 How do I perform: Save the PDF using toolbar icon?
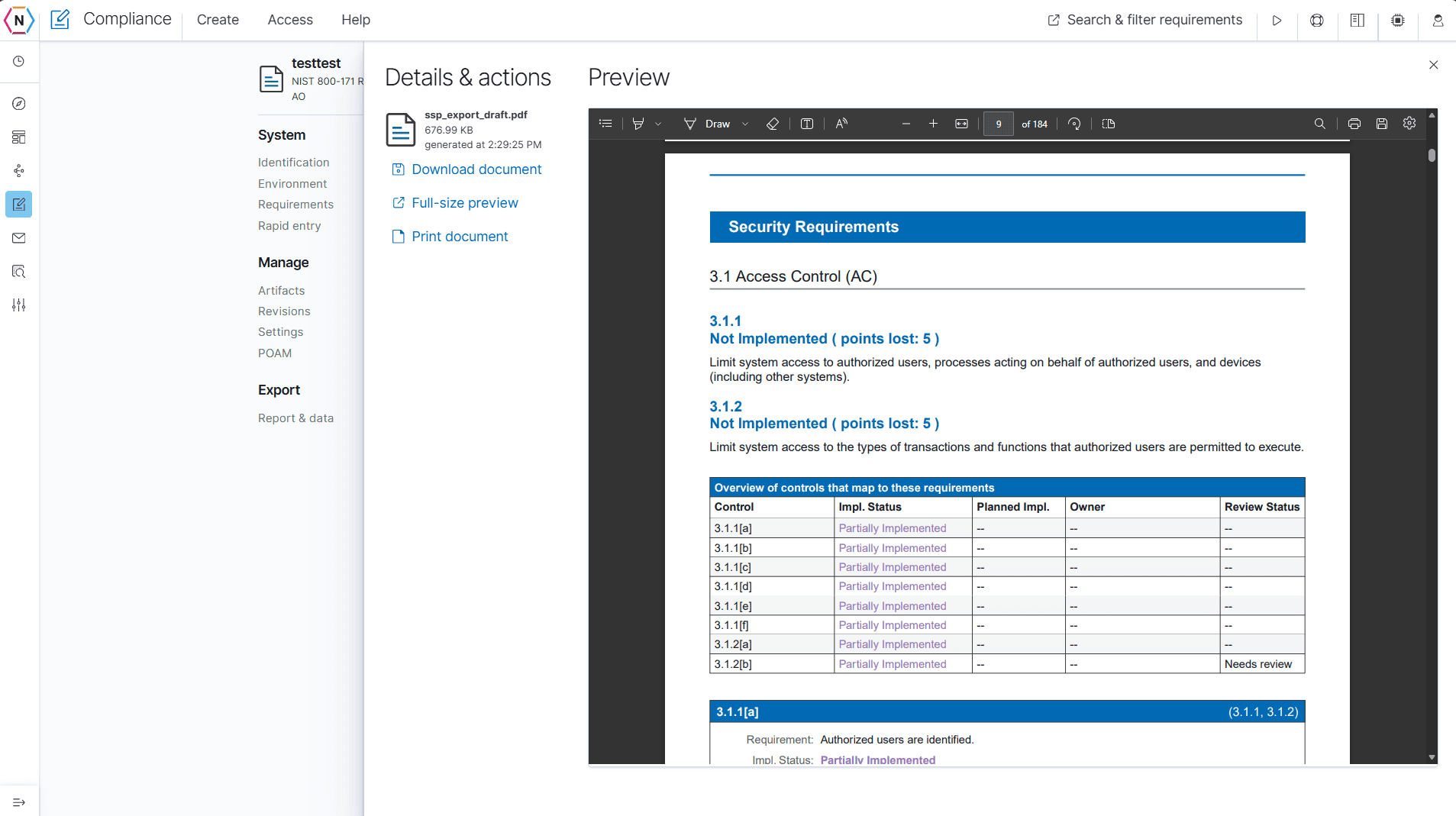click(1382, 124)
